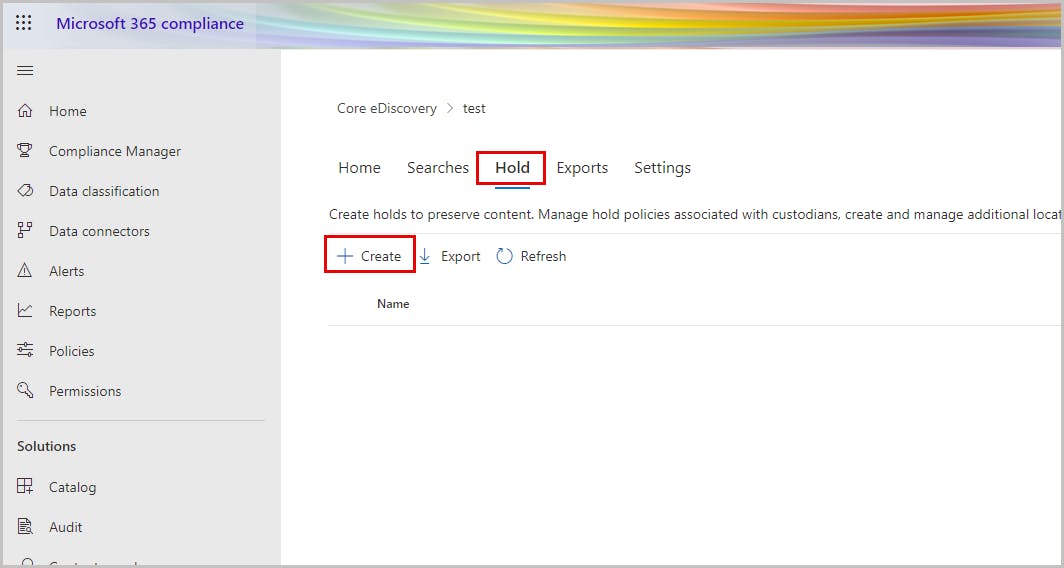Open Compliance Manager in sidebar
The height and width of the screenshot is (568, 1064).
tap(115, 151)
